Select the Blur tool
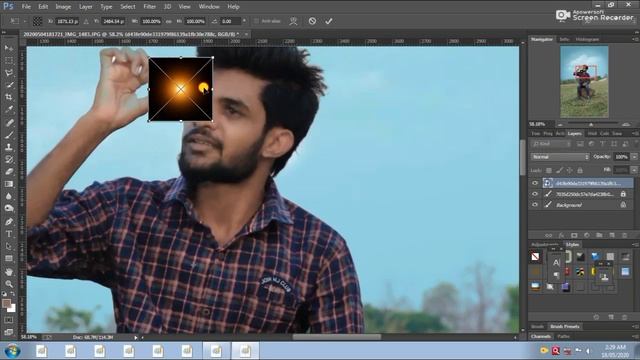This screenshot has width=640, height=360. click(x=9, y=196)
